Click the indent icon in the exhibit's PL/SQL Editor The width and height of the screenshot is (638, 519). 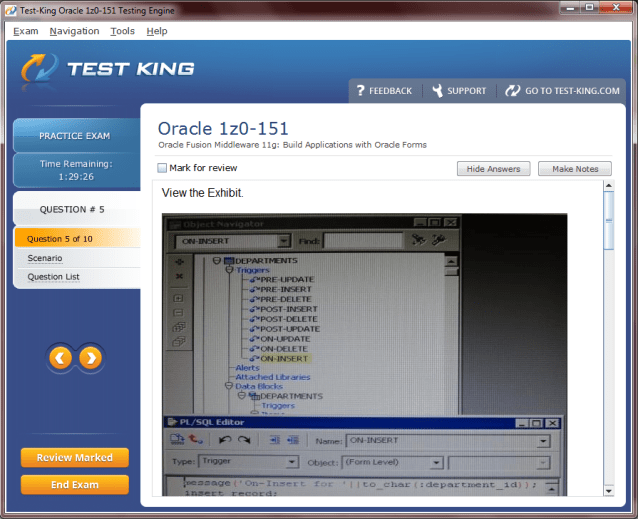(275, 440)
